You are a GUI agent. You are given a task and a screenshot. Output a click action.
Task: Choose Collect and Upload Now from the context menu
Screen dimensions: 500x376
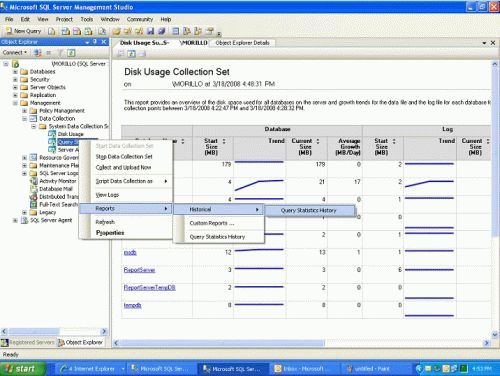tap(123, 167)
